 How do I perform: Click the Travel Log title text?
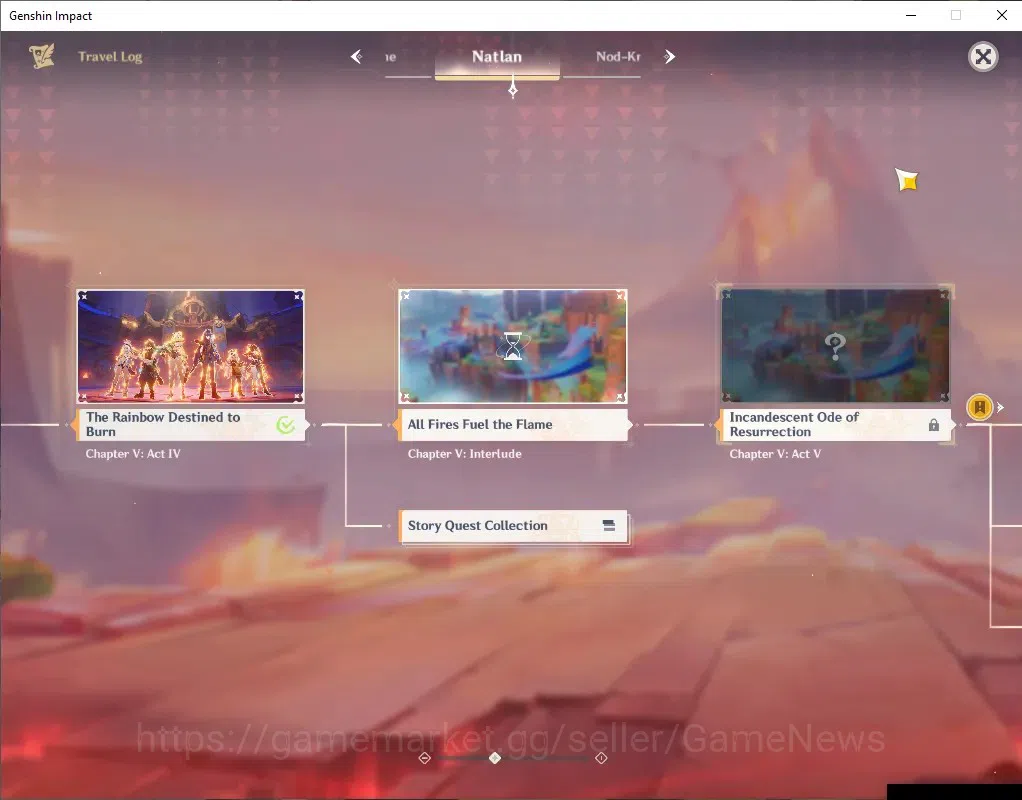tap(110, 57)
